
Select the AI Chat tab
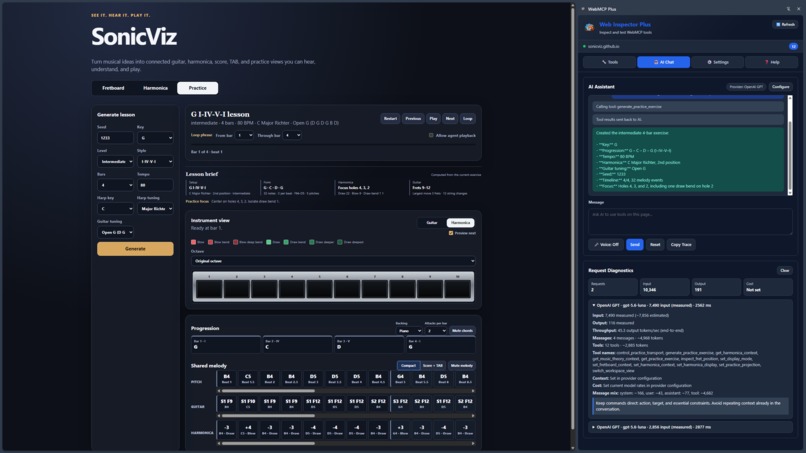pyautogui.click(x=664, y=62)
